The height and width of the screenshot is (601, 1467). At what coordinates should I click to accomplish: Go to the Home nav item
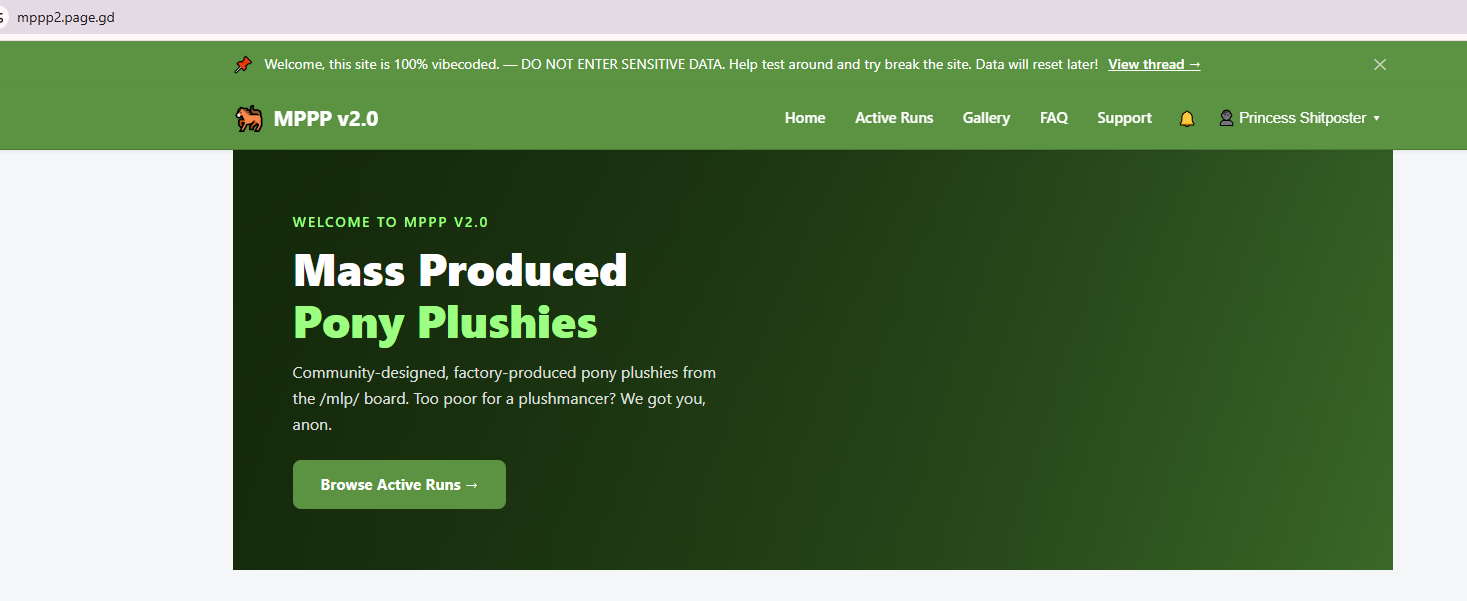click(x=805, y=118)
